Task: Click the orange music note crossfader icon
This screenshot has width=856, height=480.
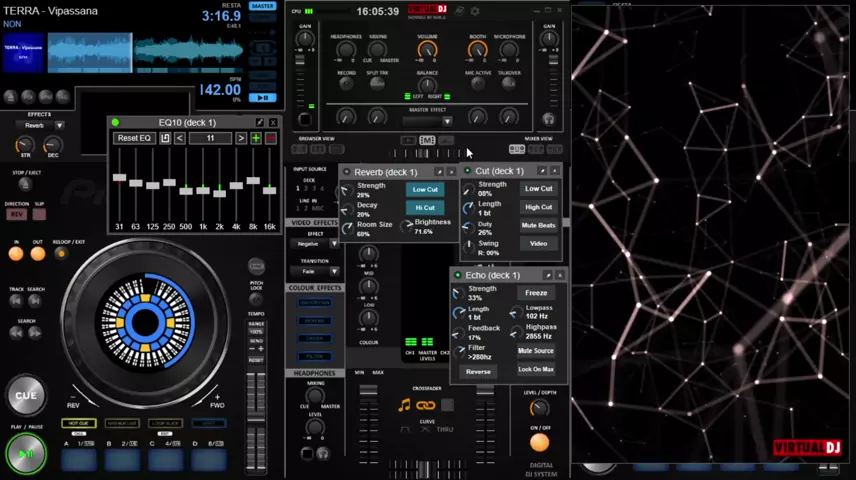Action: tap(404, 405)
